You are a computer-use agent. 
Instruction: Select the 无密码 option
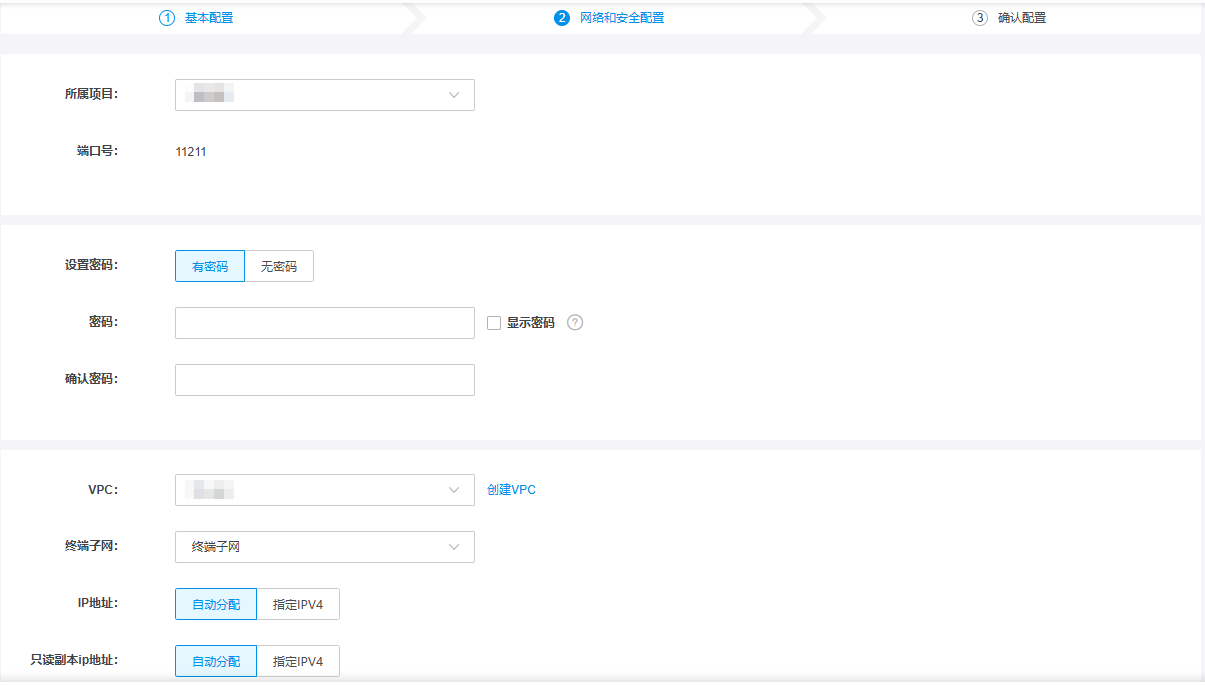coord(279,266)
